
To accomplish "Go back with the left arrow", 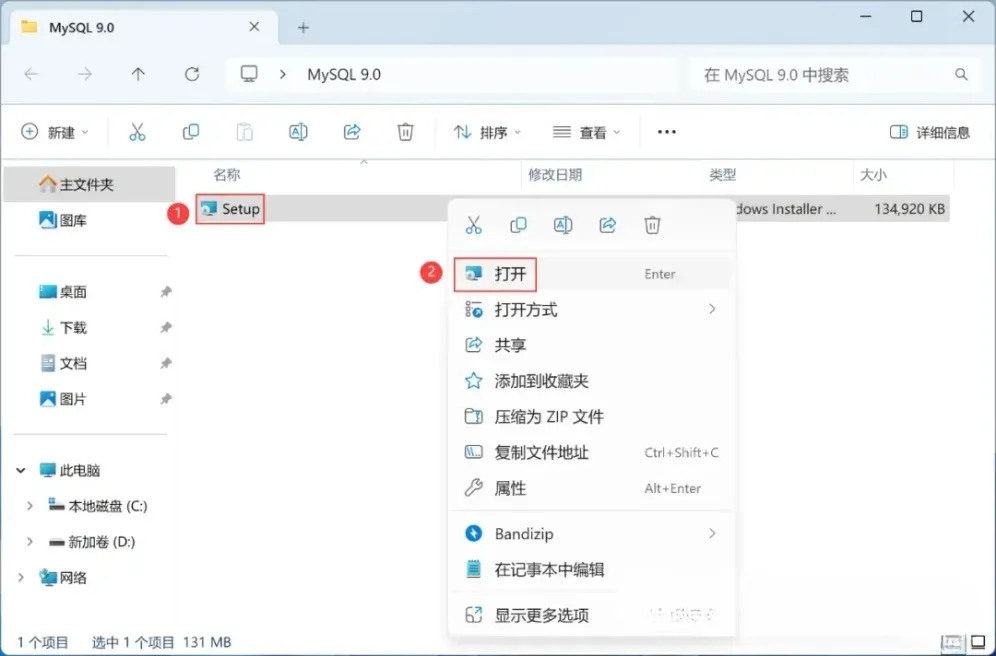I will pos(31,74).
